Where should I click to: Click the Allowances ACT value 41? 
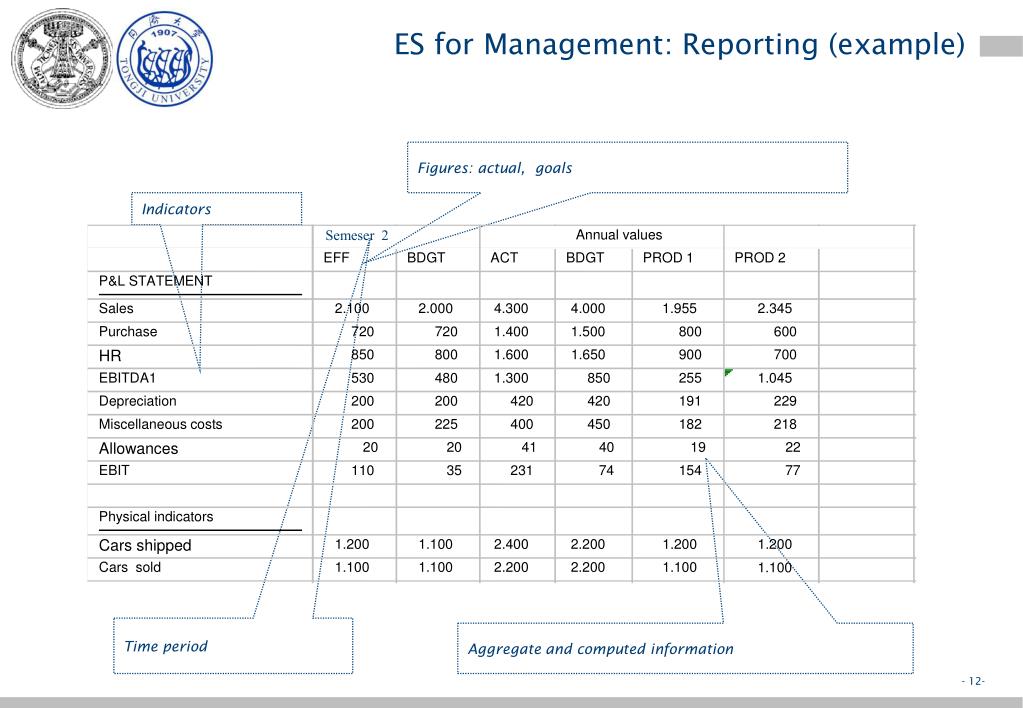coord(528,447)
